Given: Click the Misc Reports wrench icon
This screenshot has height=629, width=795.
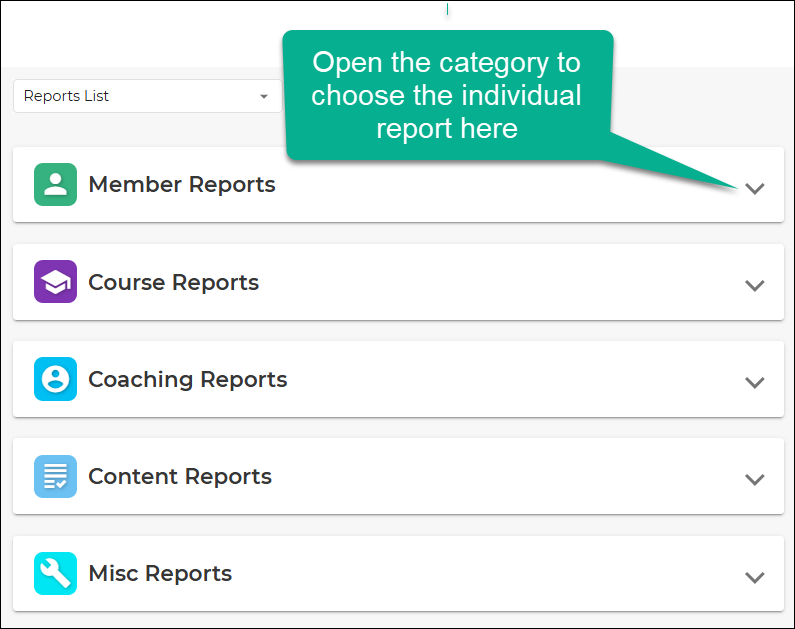Looking at the screenshot, I should [x=55, y=573].
